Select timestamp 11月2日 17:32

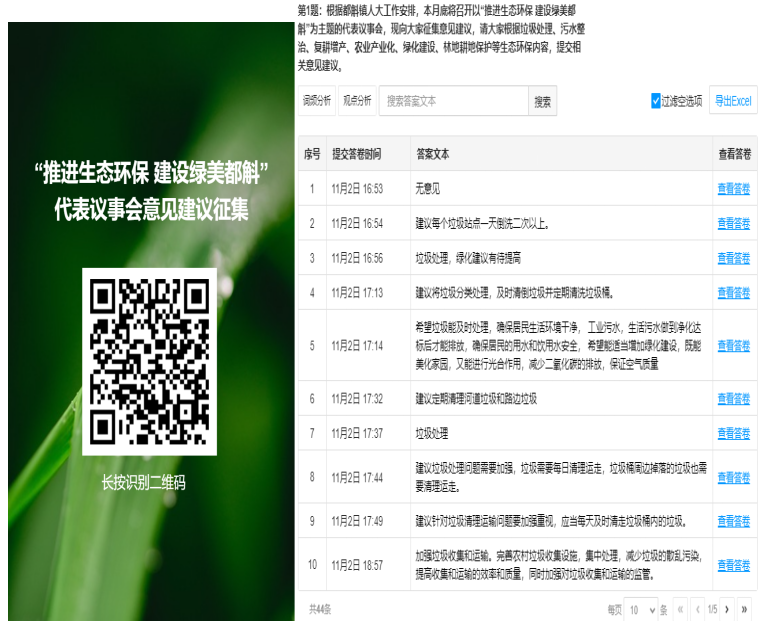coord(357,398)
